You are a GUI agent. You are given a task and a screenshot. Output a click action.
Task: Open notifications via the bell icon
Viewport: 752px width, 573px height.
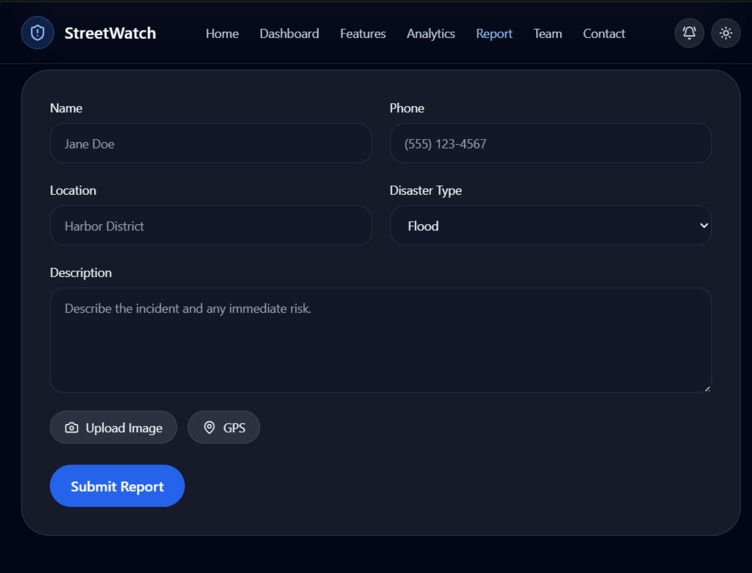[689, 33]
